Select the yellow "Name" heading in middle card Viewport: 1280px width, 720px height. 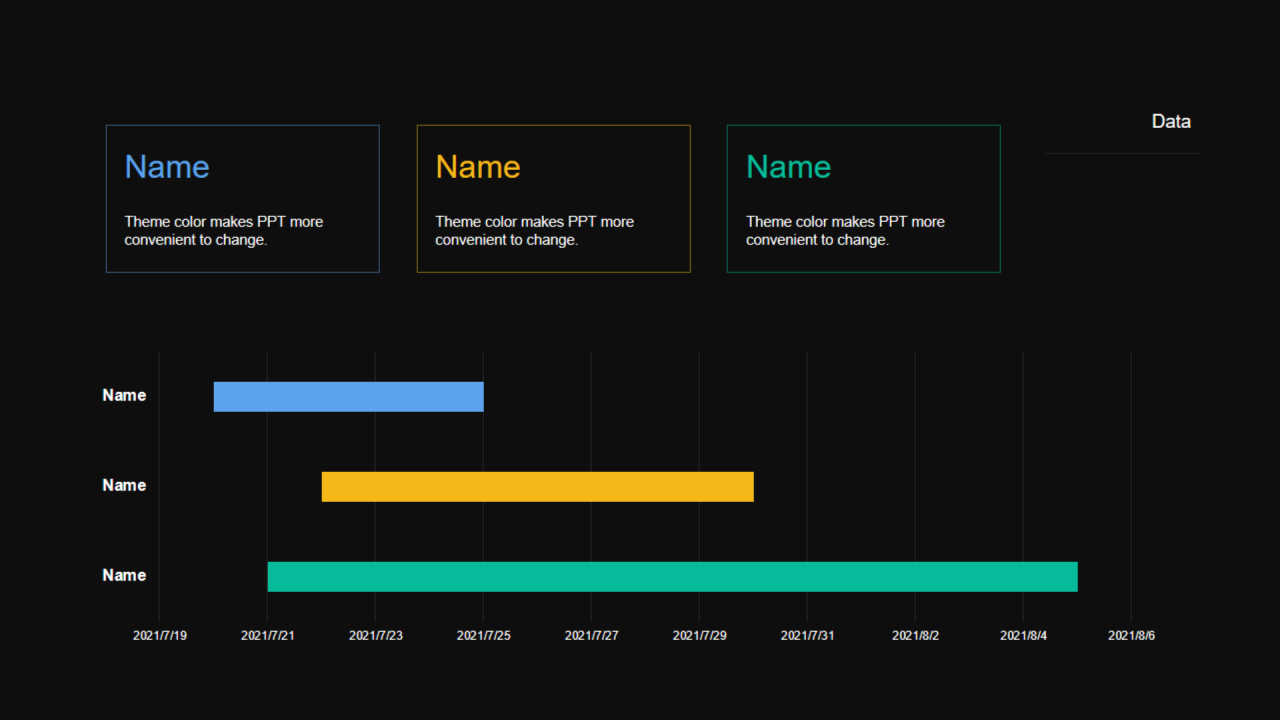(x=478, y=167)
